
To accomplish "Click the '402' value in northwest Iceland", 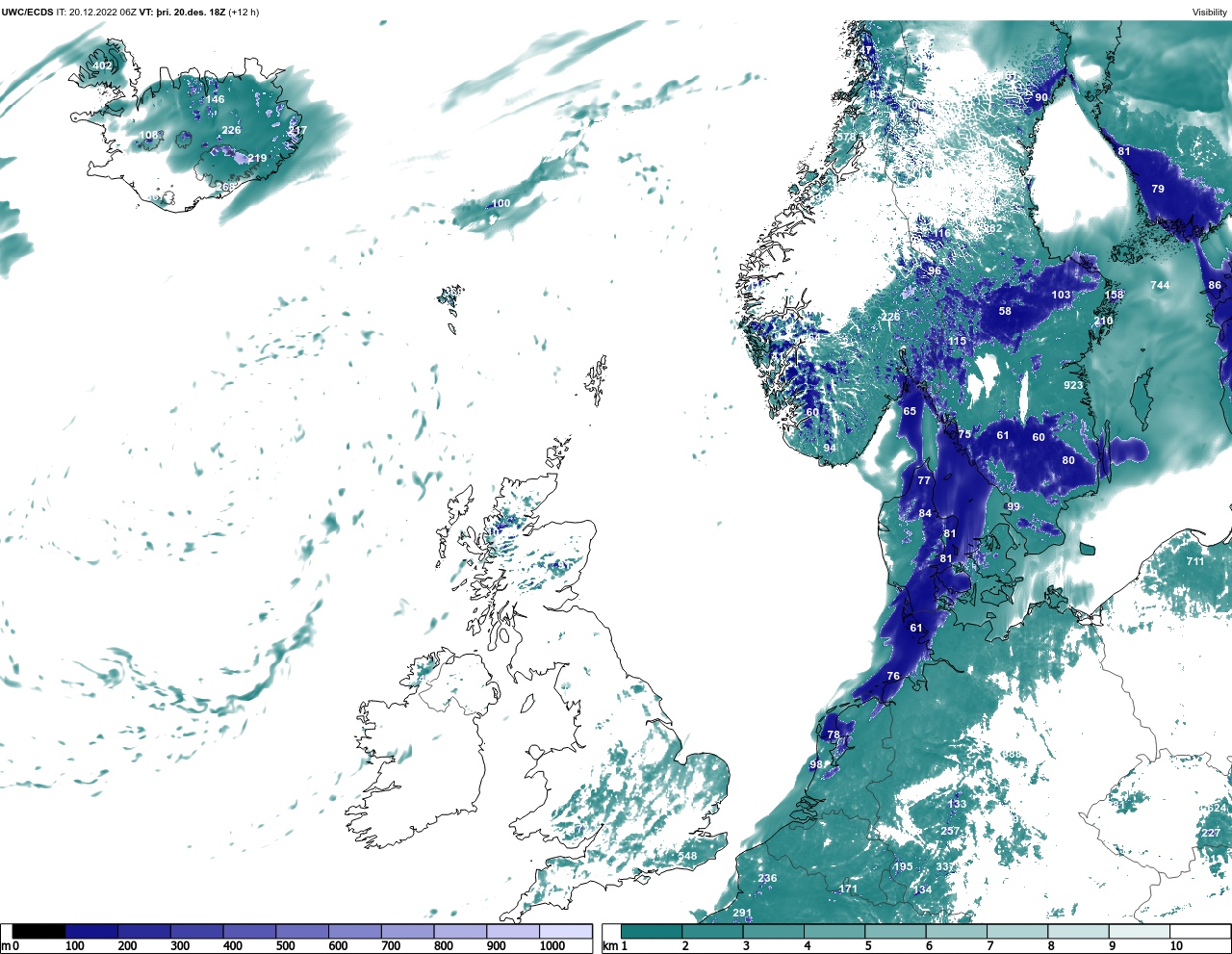I will pyautogui.click(x=102, y=66).
